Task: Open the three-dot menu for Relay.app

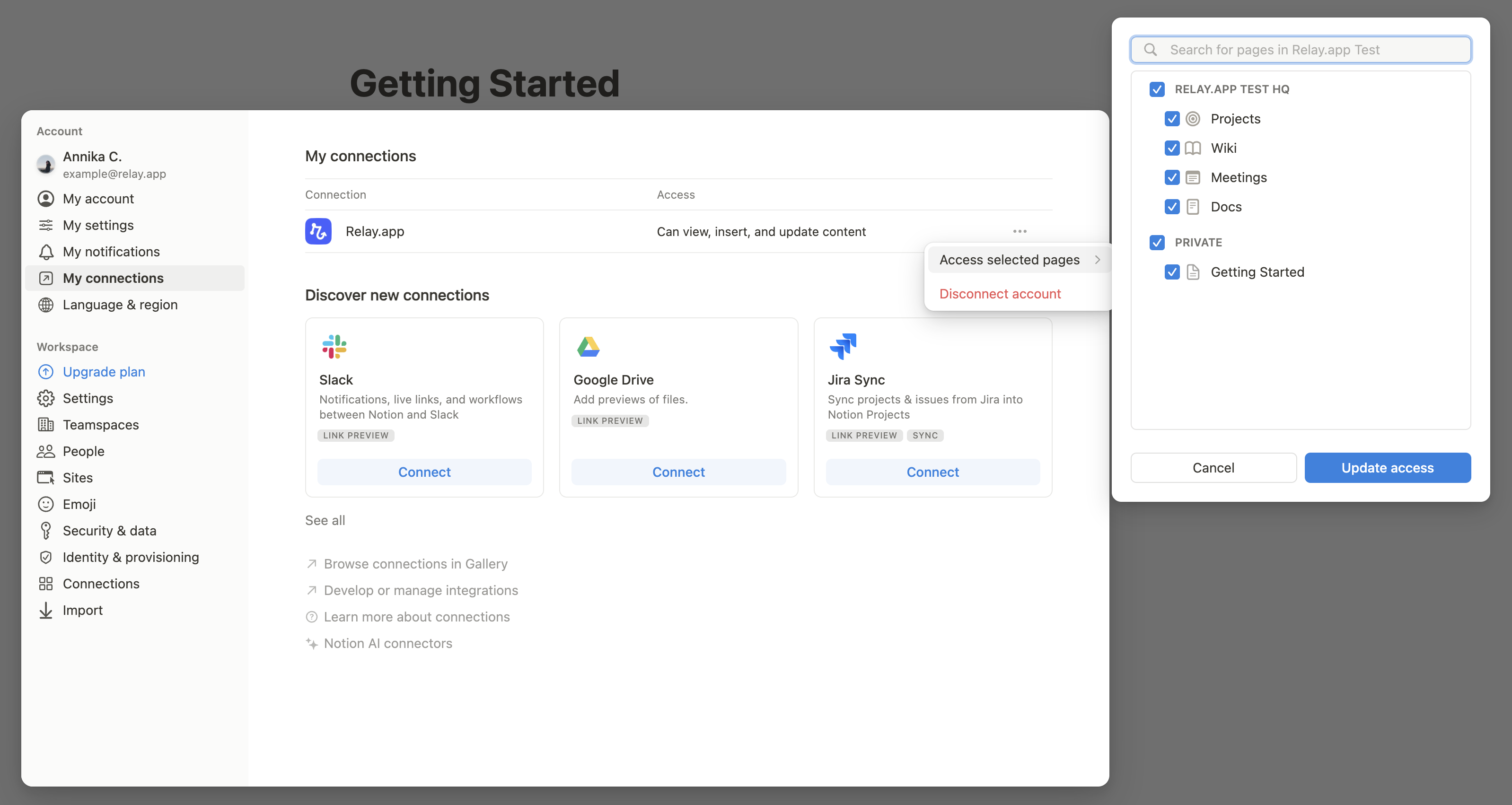Action: coord(1019,231)
